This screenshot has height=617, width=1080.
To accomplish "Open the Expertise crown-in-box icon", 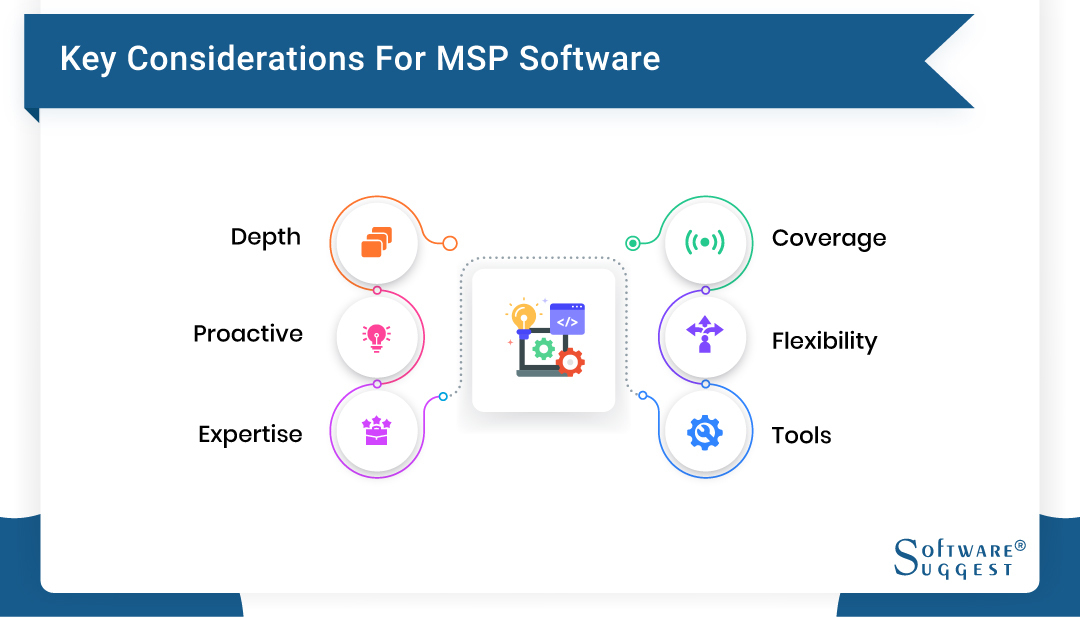I will click(377, 432).
